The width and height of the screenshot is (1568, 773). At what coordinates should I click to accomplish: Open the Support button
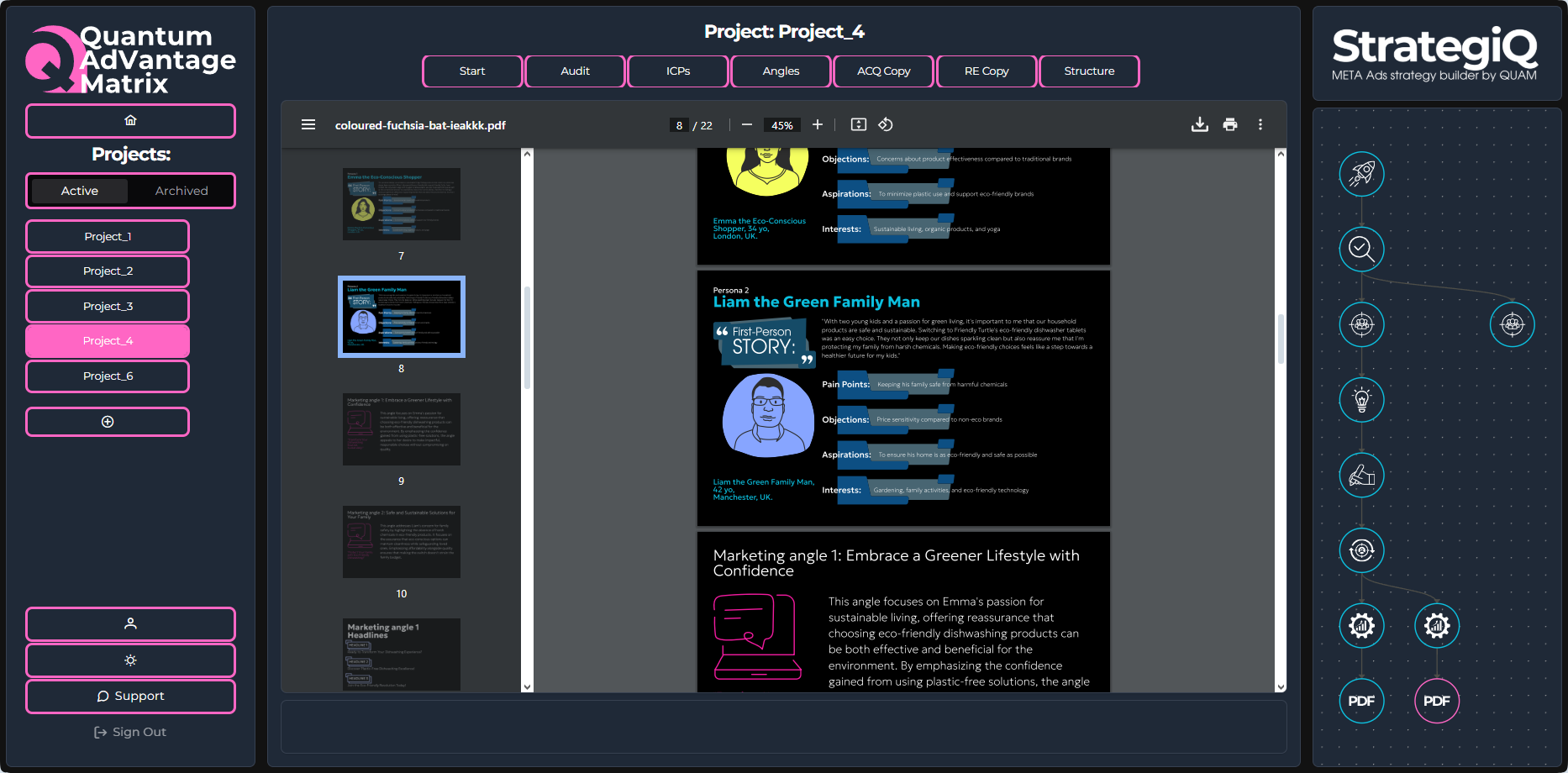pos(130,697)
